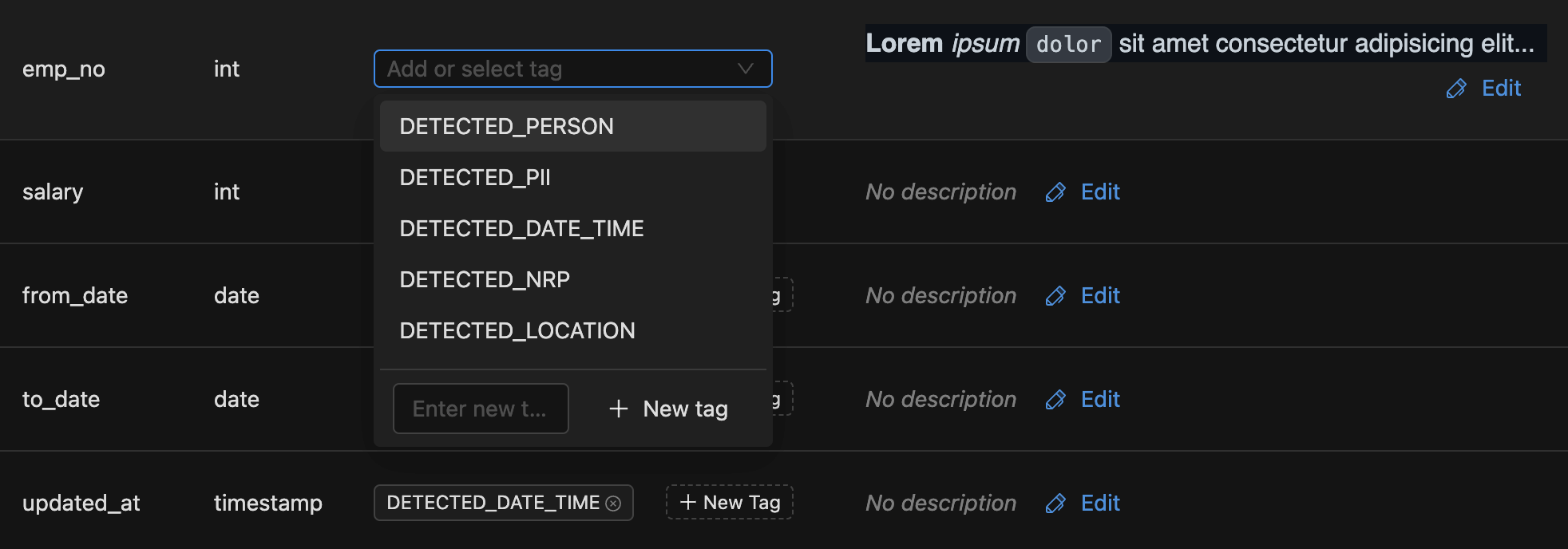The height and width of the screenshot is (549, 1568).
Task: Pick DETECTED_DATE_TIME in the dropdown list
Action: pos(572,228)
